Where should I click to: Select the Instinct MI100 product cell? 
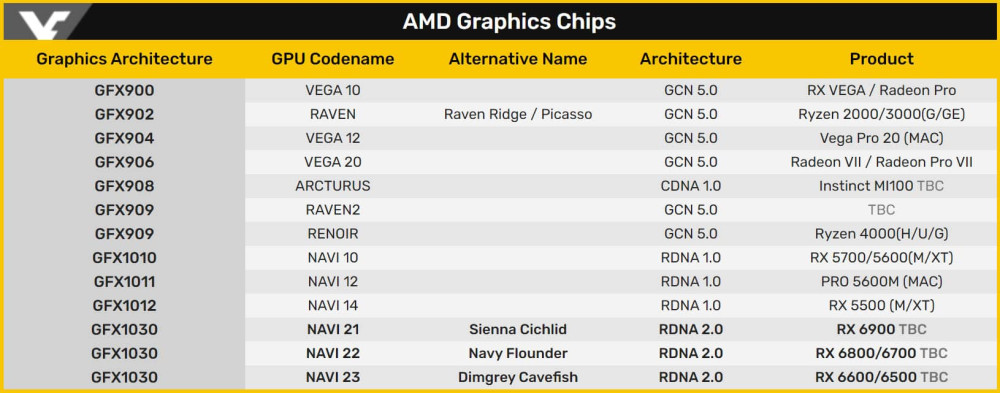881,186
